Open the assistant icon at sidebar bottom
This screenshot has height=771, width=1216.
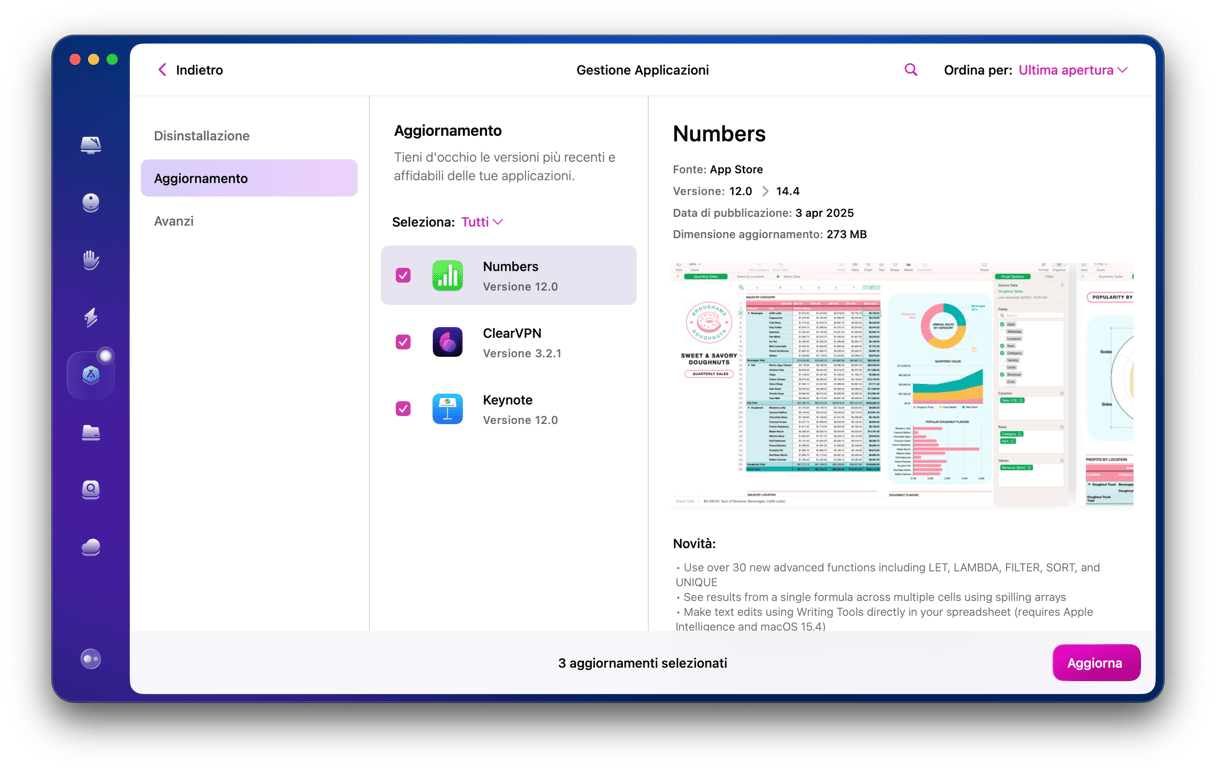pyautogui.click(x=91, y=659)
